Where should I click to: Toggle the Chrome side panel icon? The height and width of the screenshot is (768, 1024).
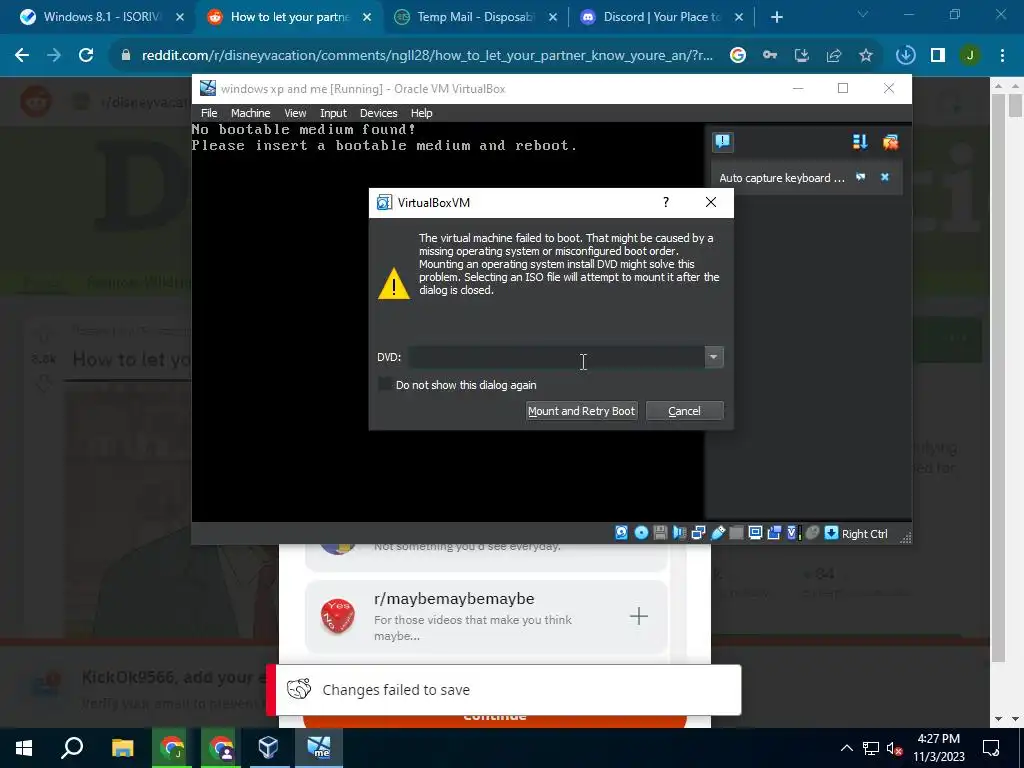coord(938,56)
